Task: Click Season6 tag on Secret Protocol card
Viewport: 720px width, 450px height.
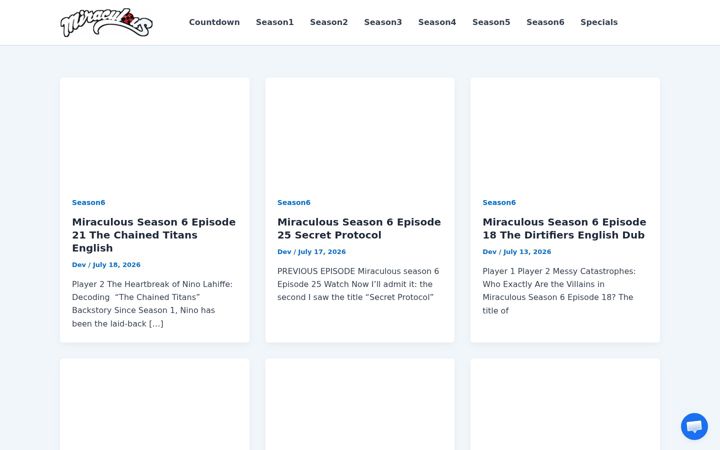Action: 294,202
